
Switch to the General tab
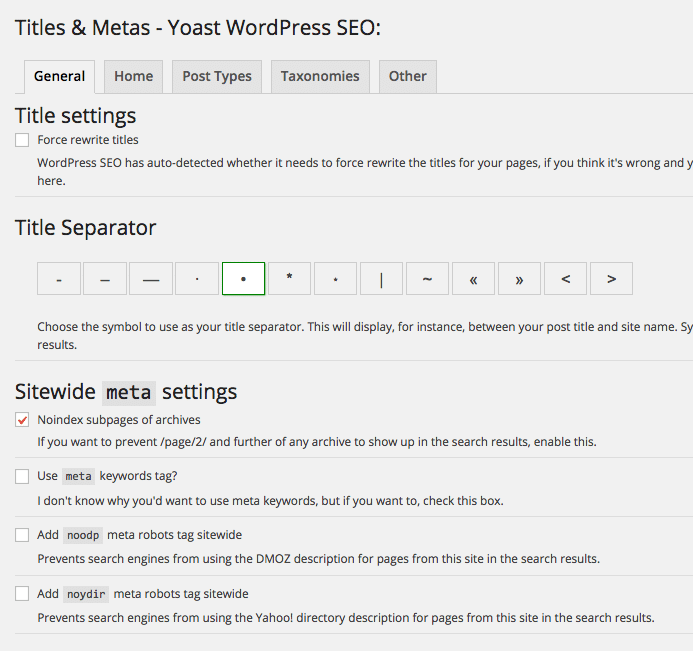pos(59,76)
